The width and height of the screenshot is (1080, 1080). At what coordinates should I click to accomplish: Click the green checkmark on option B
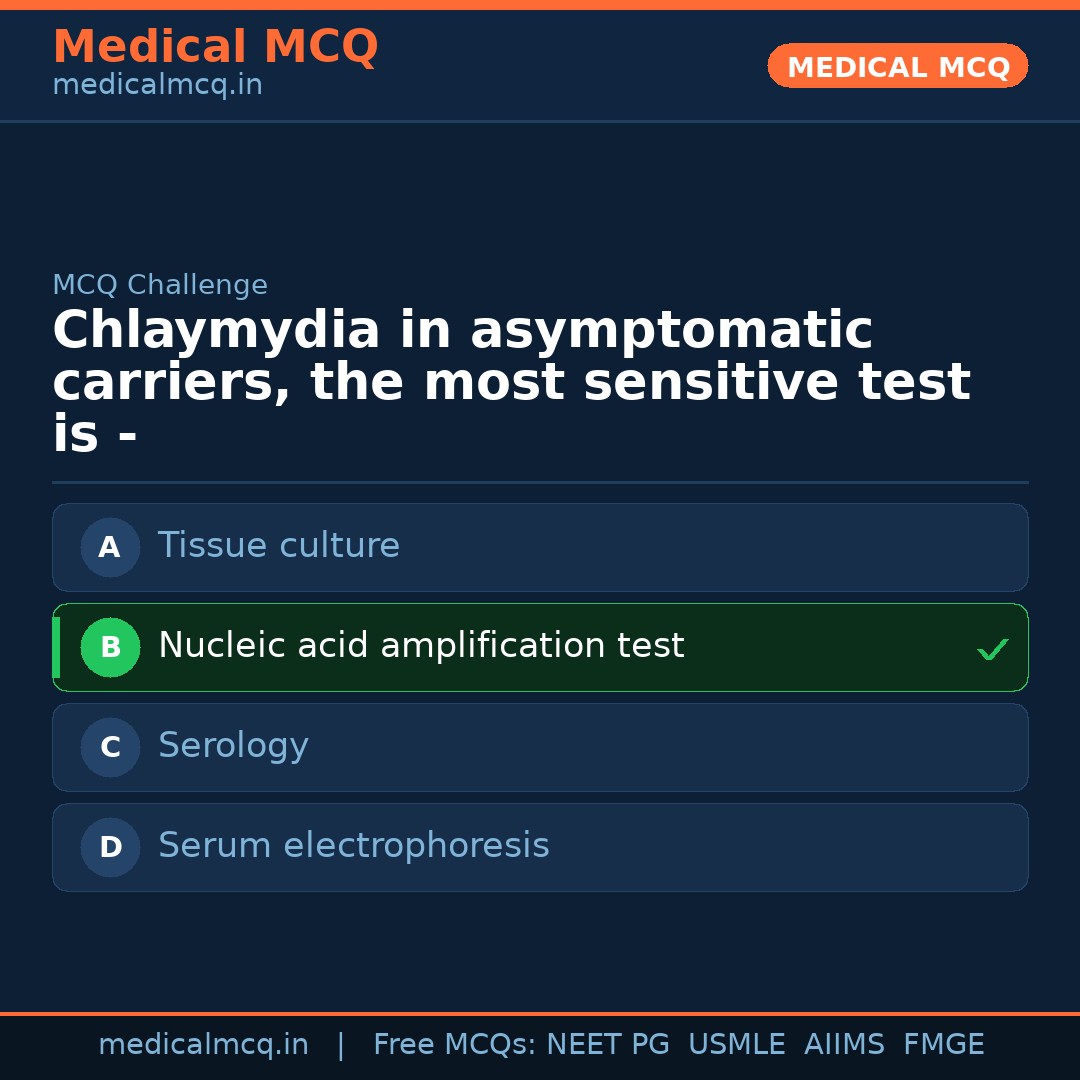(x=992, y=649)
